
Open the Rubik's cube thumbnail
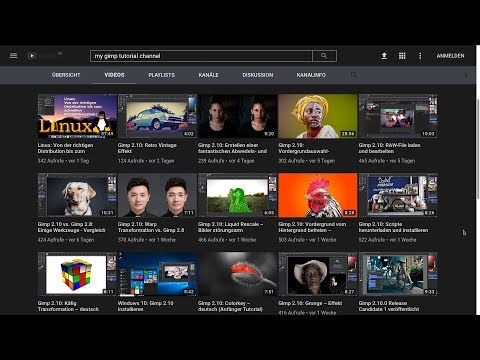click(77, 274)
